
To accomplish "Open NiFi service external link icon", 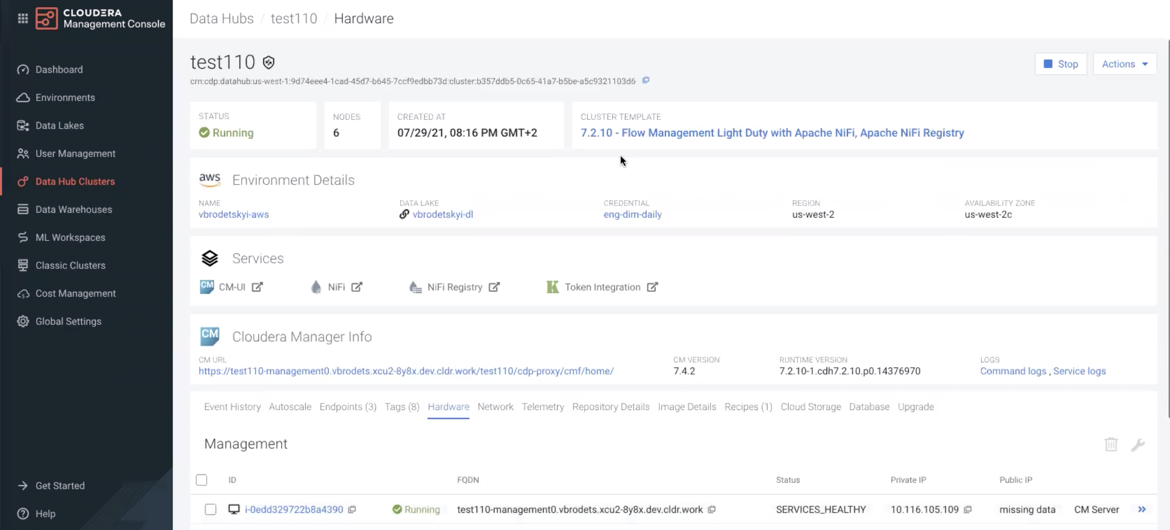I will click(357, 287).
